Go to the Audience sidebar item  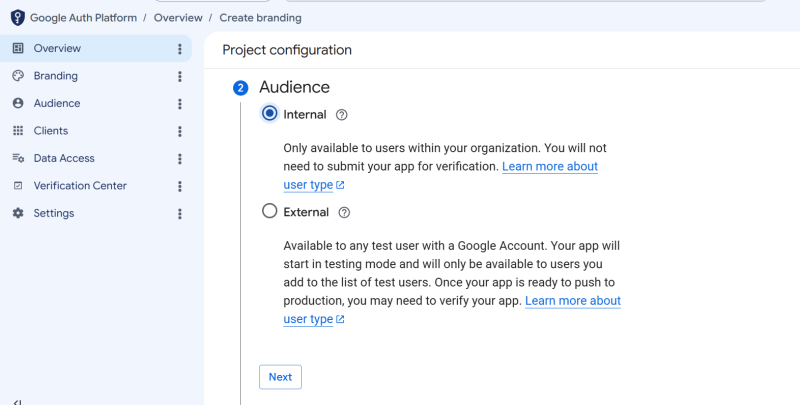point(96,104)
